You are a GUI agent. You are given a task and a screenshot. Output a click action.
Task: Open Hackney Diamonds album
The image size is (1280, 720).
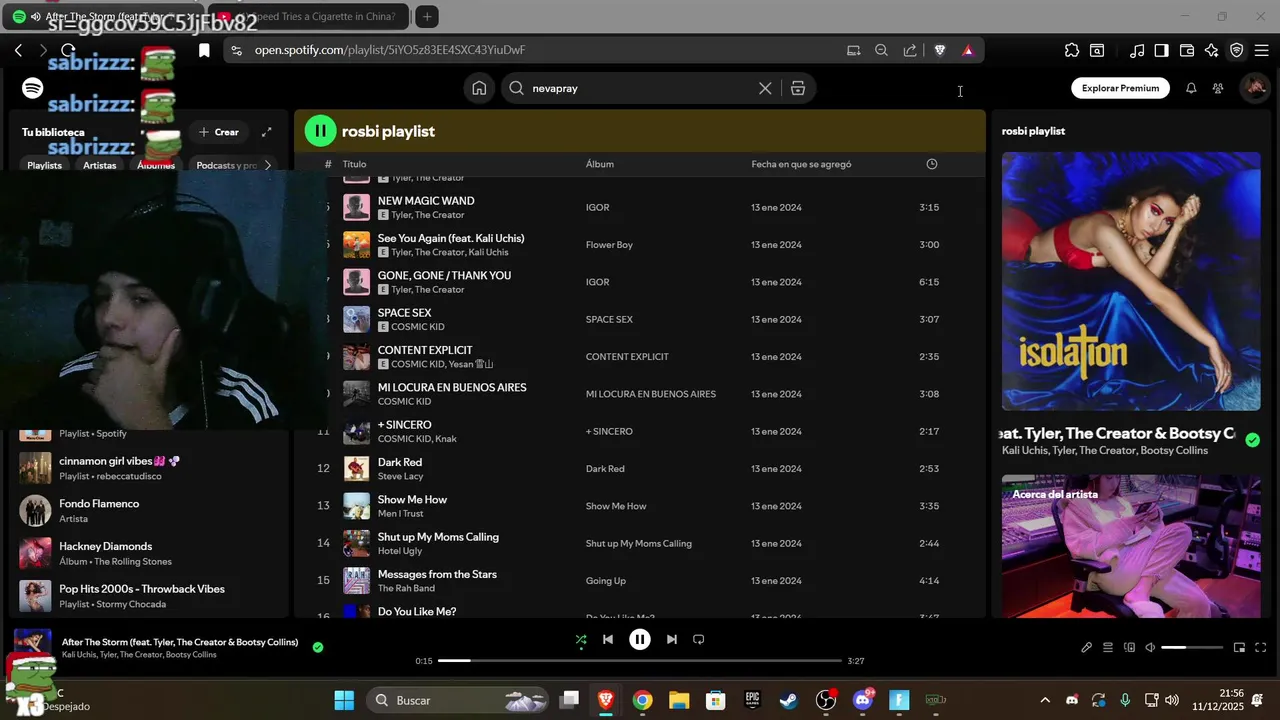(150, 553)
